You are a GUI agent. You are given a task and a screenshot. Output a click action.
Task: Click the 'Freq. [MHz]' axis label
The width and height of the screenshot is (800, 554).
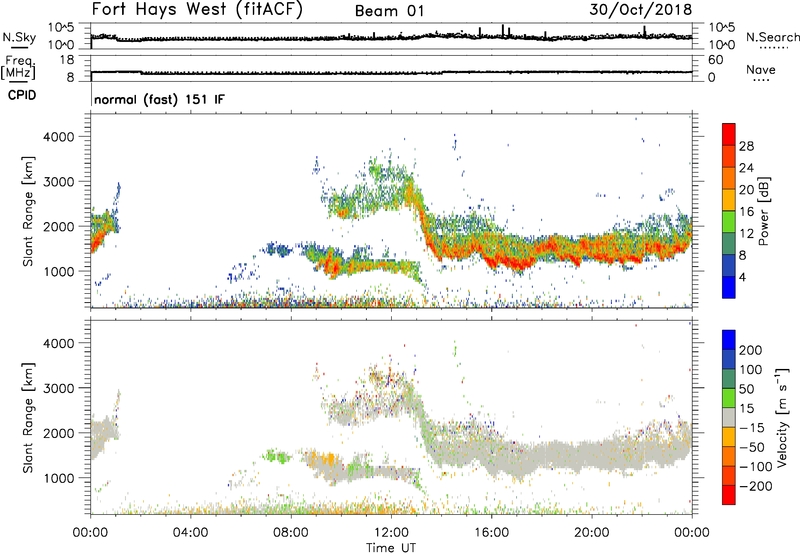click(x=18, y=67)
